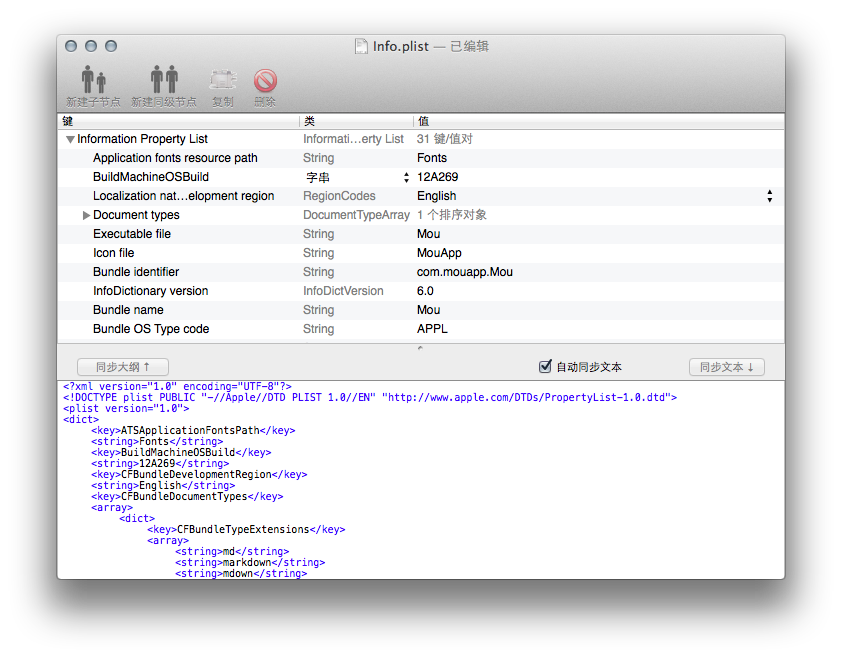This screenshot has width=842, height=658.
Task: Collapse the Information Property List root node
Action: 70,139
